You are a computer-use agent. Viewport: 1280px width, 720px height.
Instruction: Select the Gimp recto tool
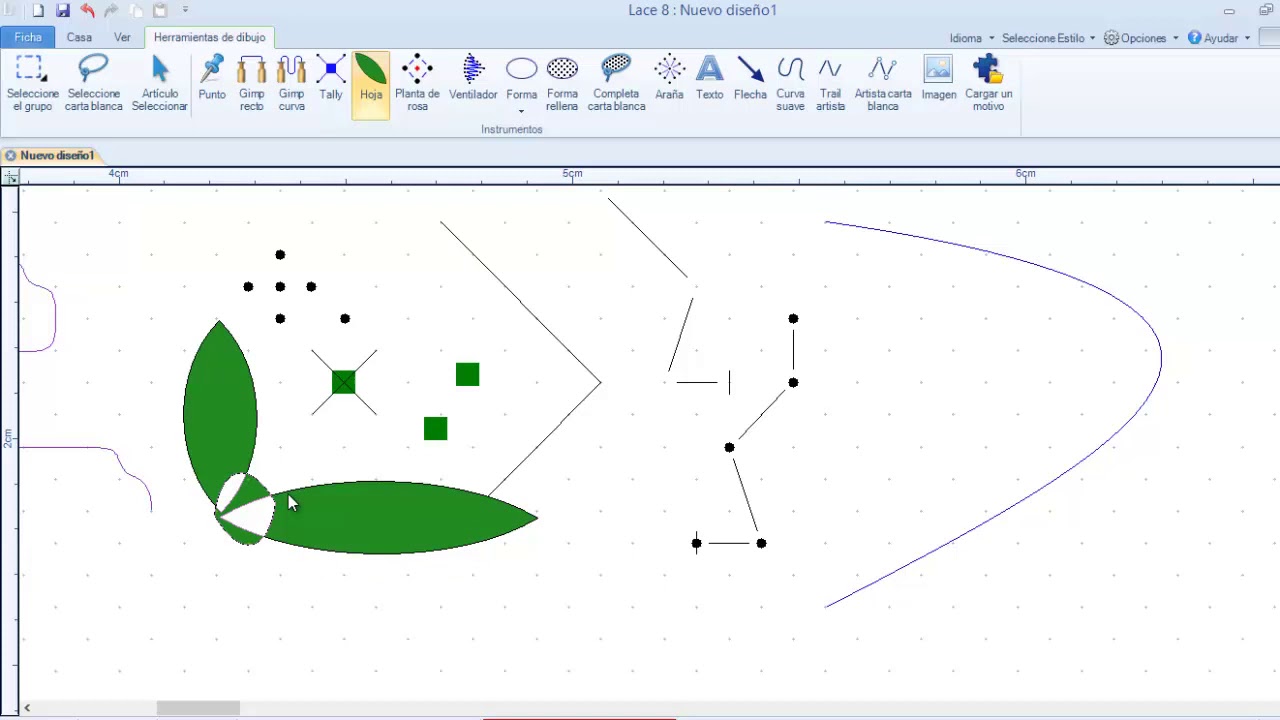[x=252, y=84]
